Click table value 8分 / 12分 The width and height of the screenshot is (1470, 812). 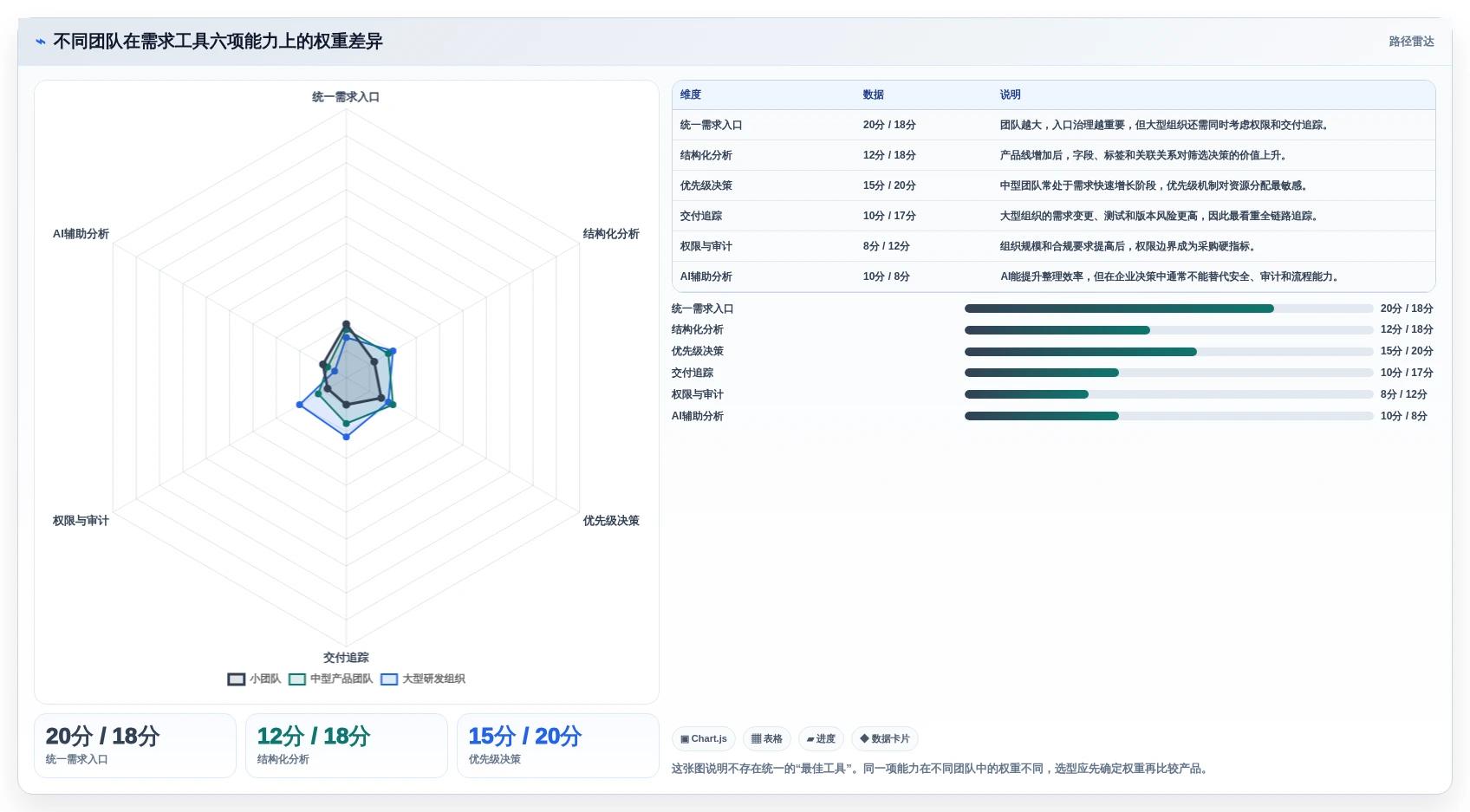887,247
